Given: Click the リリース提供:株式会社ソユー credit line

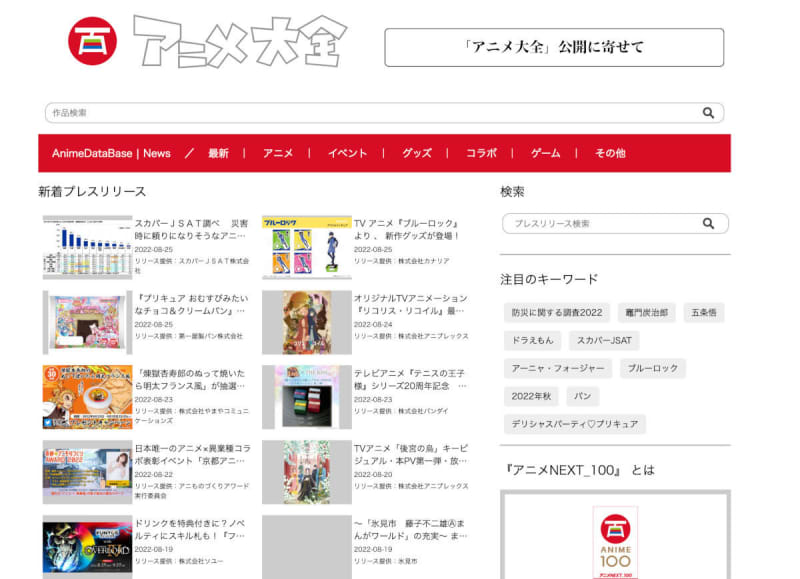Looking at the screenshot, I should tap(179, 561).
